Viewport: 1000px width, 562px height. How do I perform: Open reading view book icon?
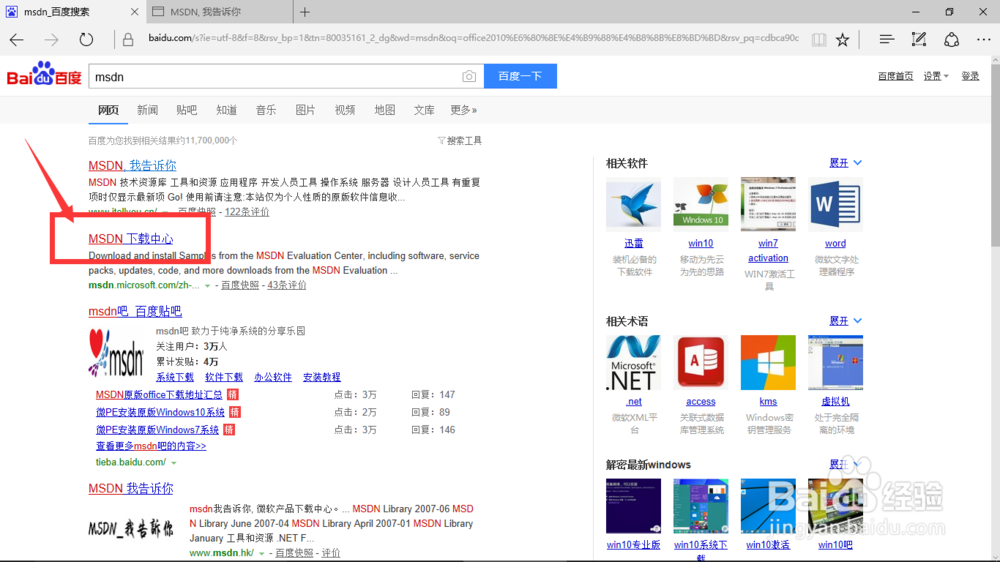pyautogui.click(x=818, y=40)
